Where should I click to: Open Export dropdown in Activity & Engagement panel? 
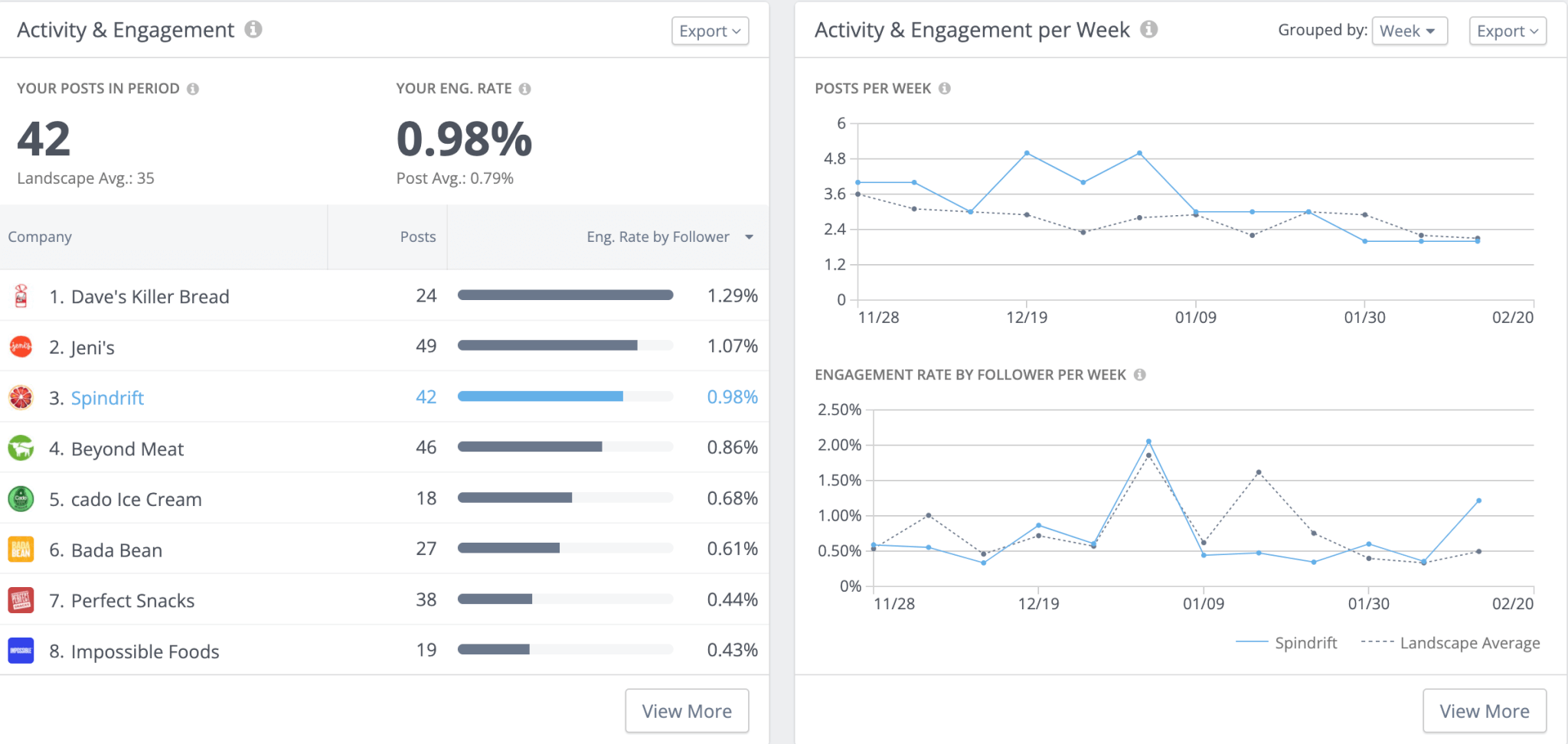(x=710, y=31)
